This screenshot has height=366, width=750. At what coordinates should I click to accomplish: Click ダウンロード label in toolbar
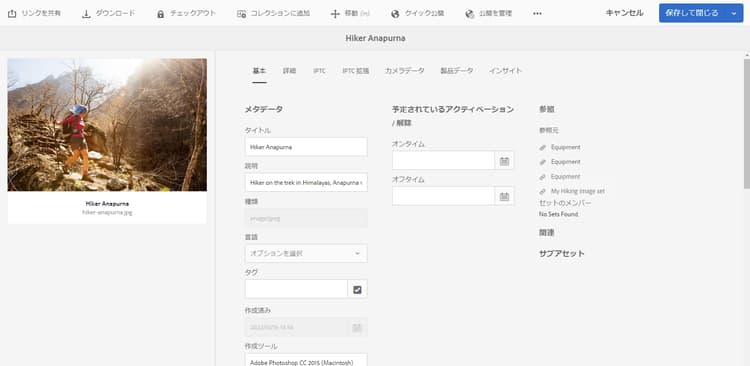pyautogui.click(x=115, y=13)
